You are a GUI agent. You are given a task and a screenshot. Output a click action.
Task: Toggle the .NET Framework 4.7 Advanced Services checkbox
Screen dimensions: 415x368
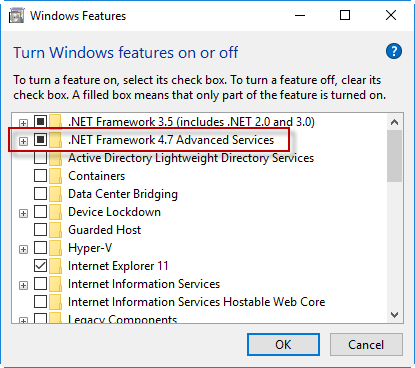(x=40, y=140)
